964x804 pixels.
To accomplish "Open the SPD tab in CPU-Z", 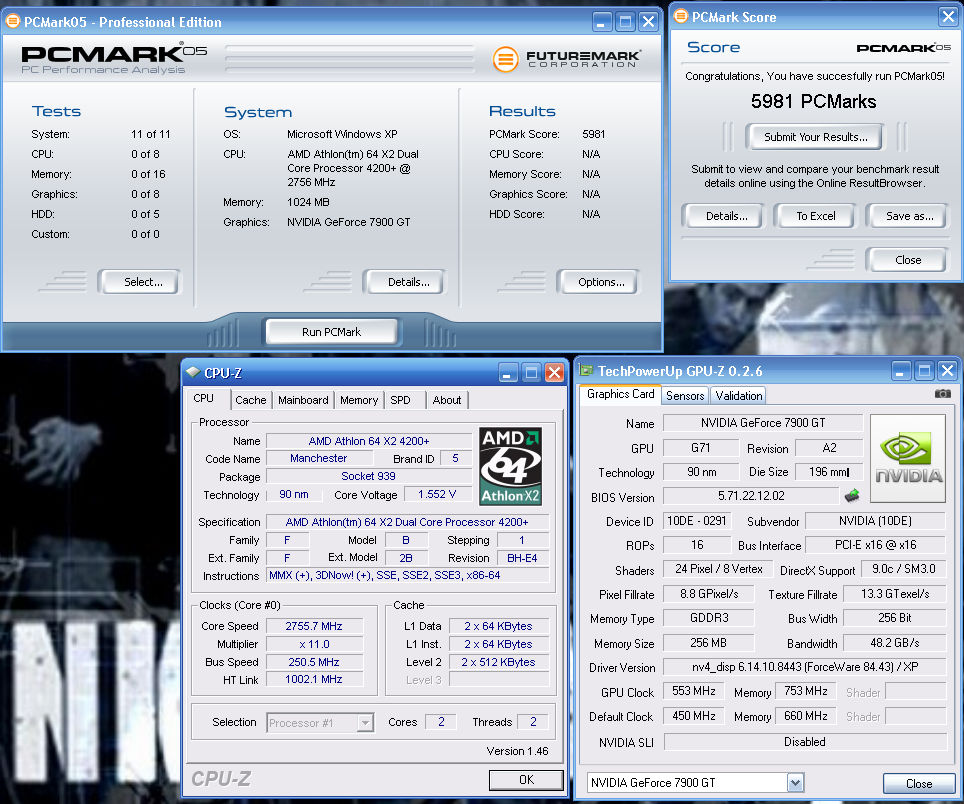I will point(400,400).
